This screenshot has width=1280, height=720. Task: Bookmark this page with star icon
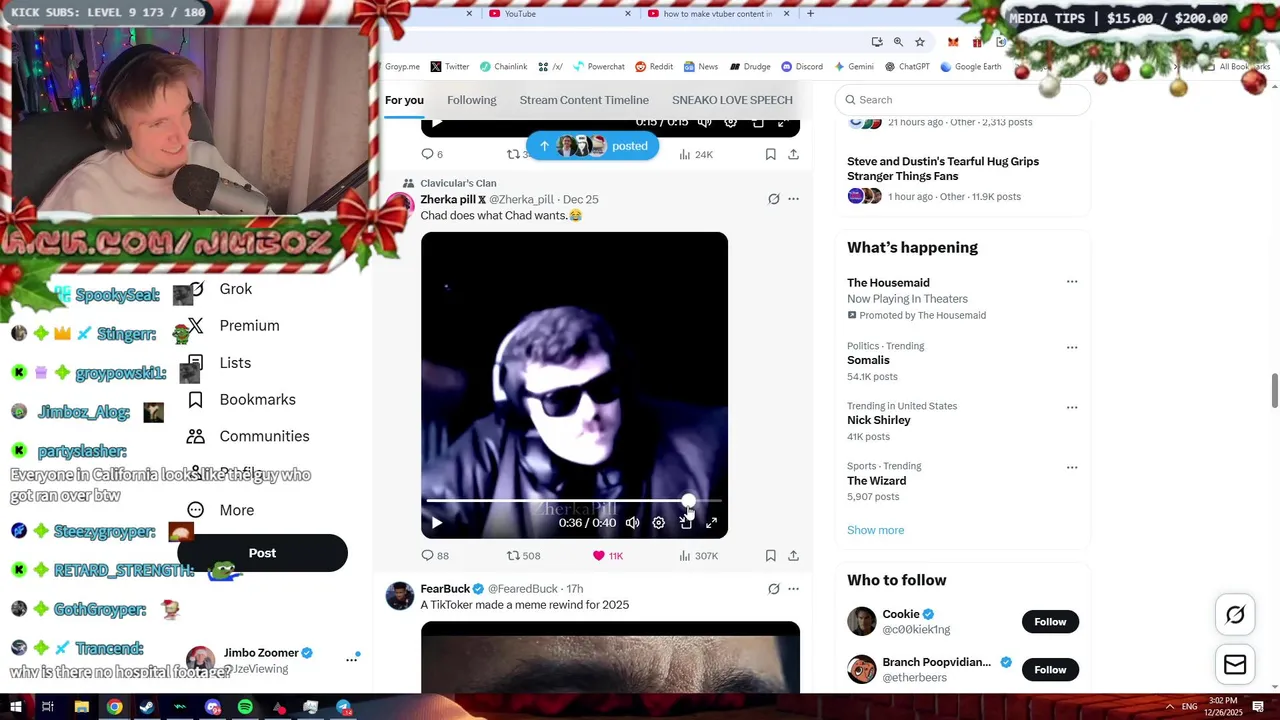(x=920, y=42)
